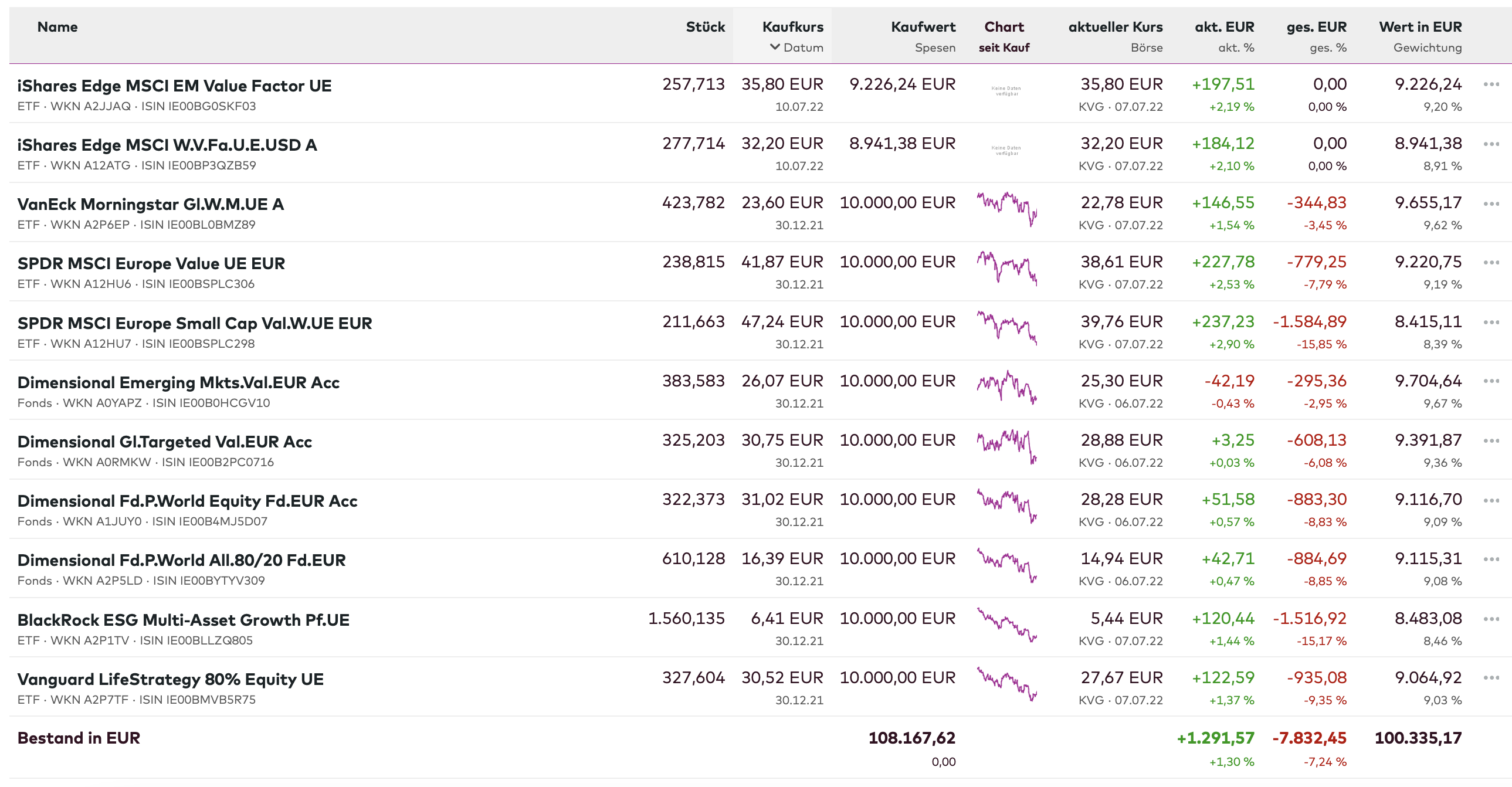Open more options for Dimensional Emerging Mkts
This screenshot has width=1512, height=787.
[x=1491, y=381]
